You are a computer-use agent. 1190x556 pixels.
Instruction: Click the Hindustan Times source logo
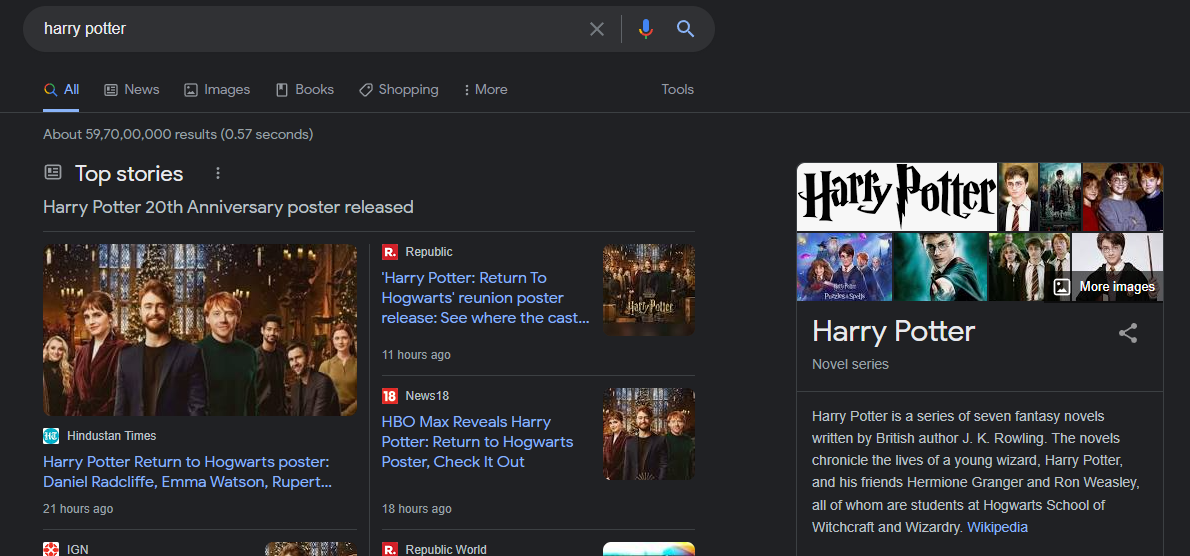[x=51, y=436]
